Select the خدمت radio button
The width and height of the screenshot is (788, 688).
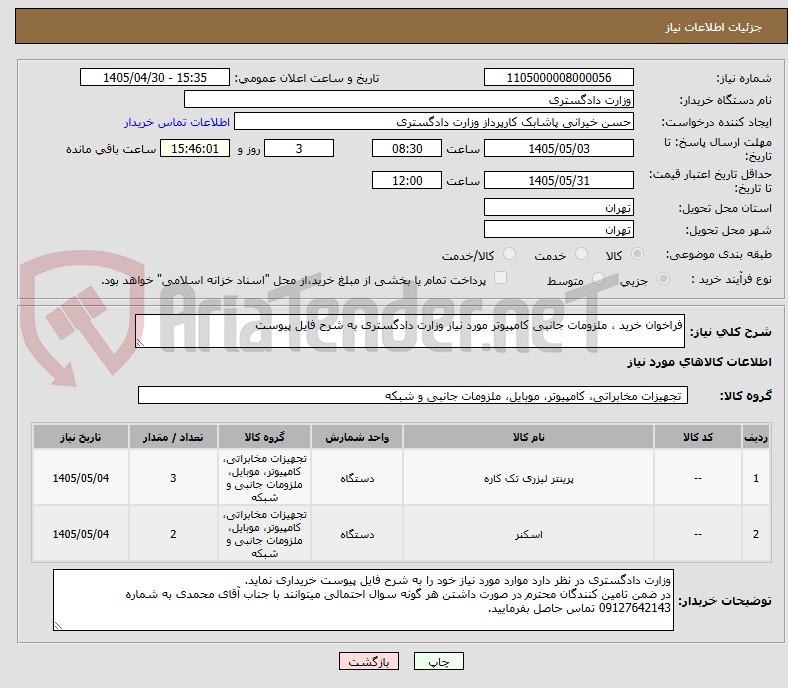(x=581, y=254)
